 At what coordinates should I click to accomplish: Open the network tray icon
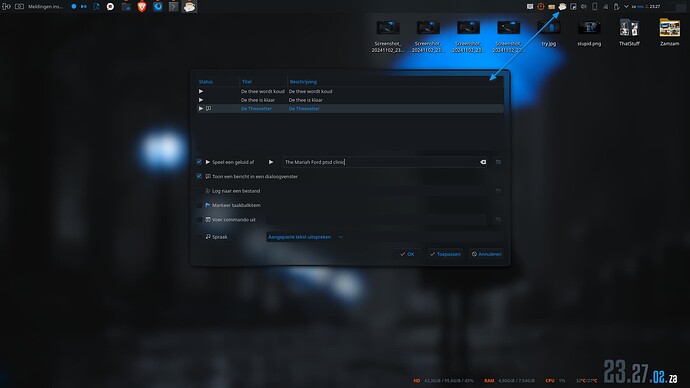(606, 7)
